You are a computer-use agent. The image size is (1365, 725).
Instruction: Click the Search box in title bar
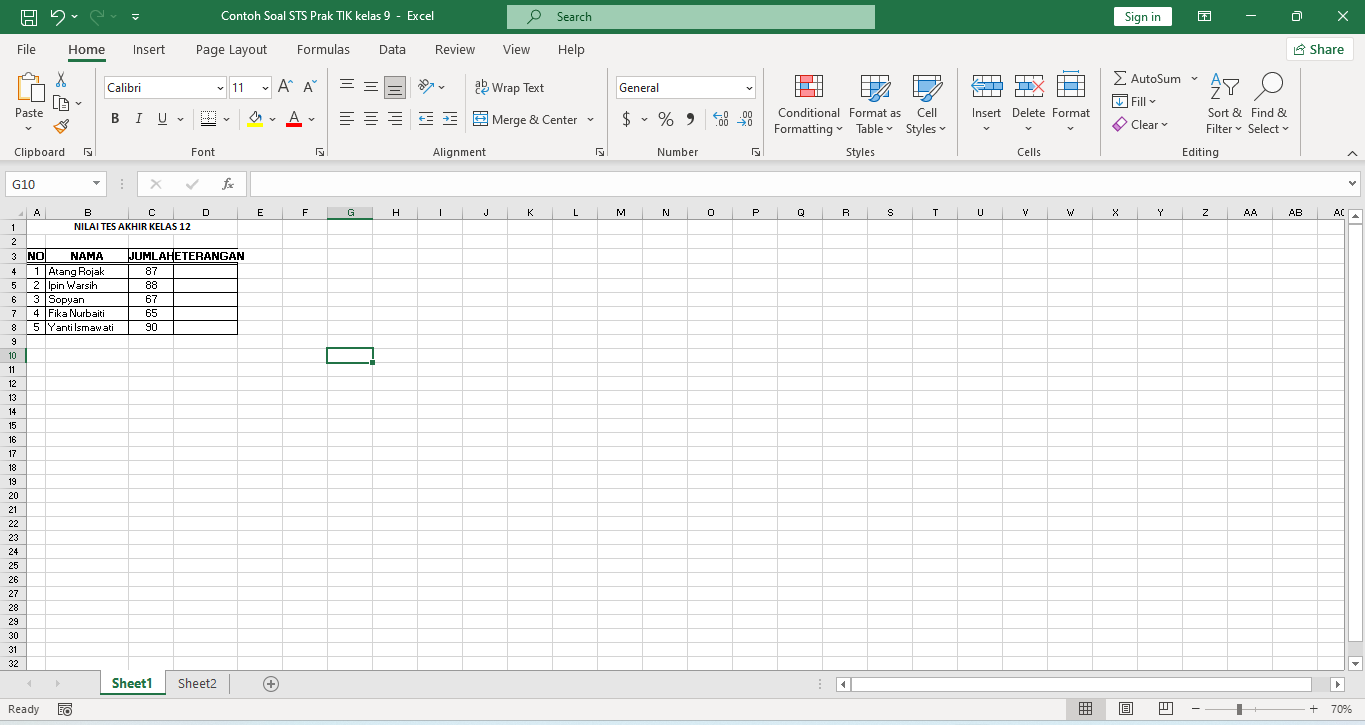click(691, 17)
